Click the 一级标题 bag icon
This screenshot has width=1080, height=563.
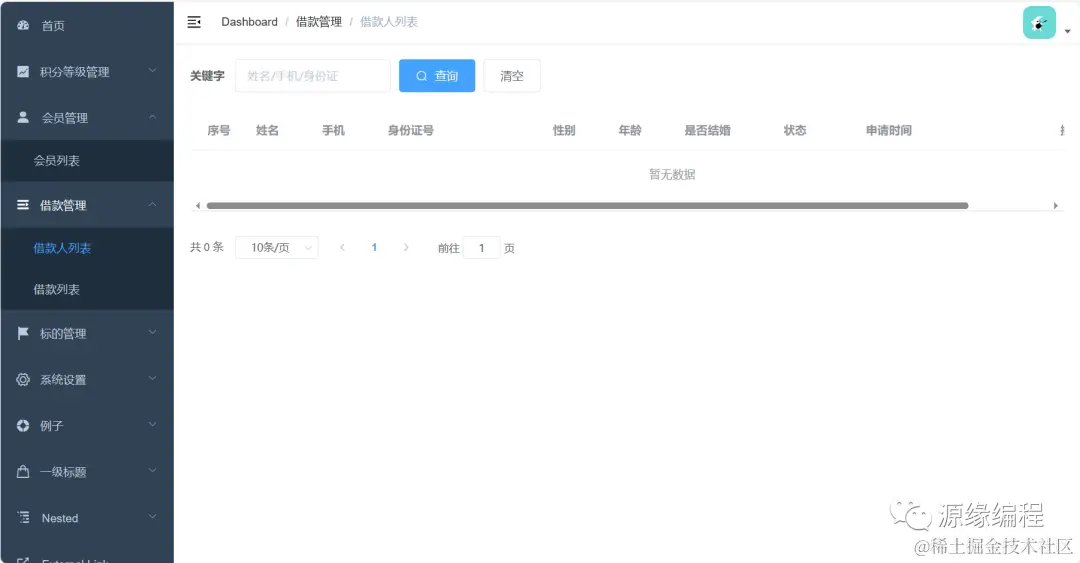23,472
